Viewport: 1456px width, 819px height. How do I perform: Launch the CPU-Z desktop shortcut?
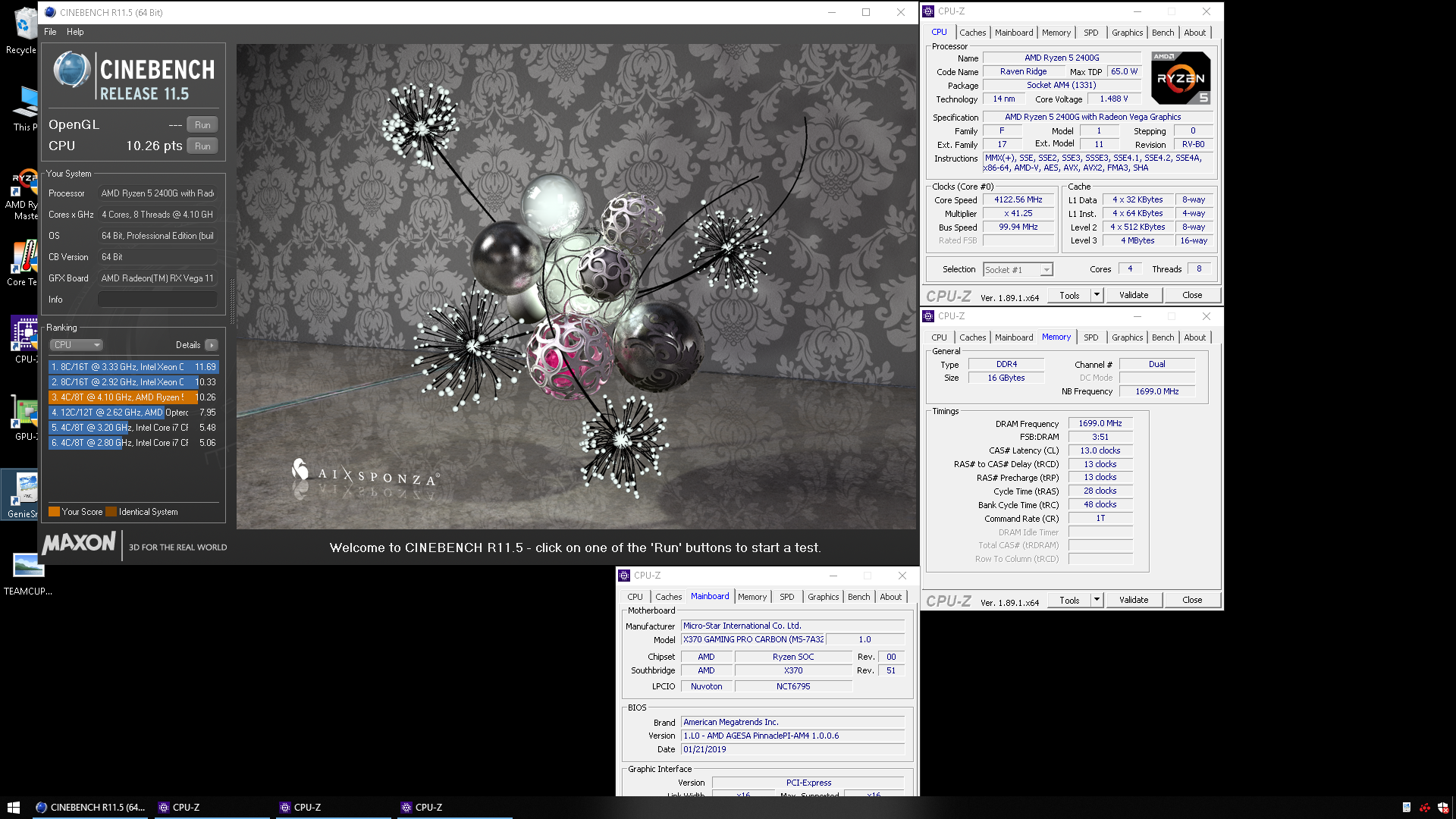coord(24,340)
